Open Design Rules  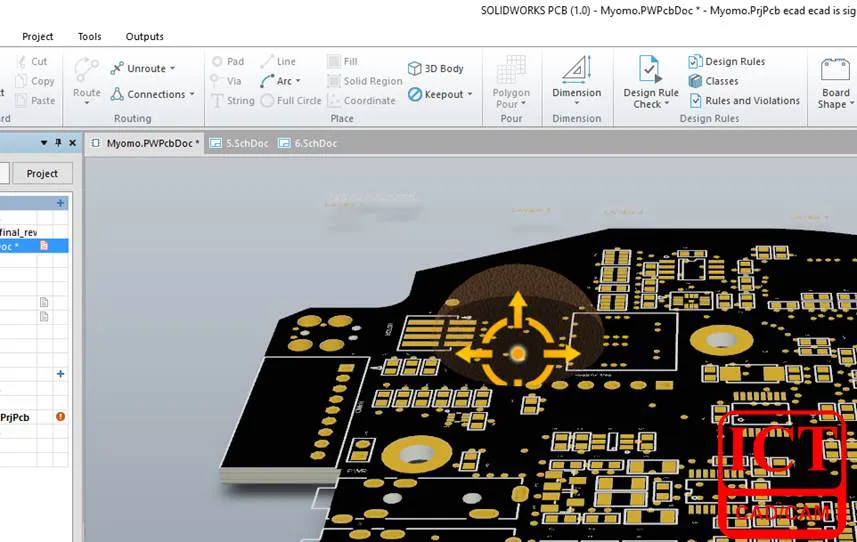(726, 61)
